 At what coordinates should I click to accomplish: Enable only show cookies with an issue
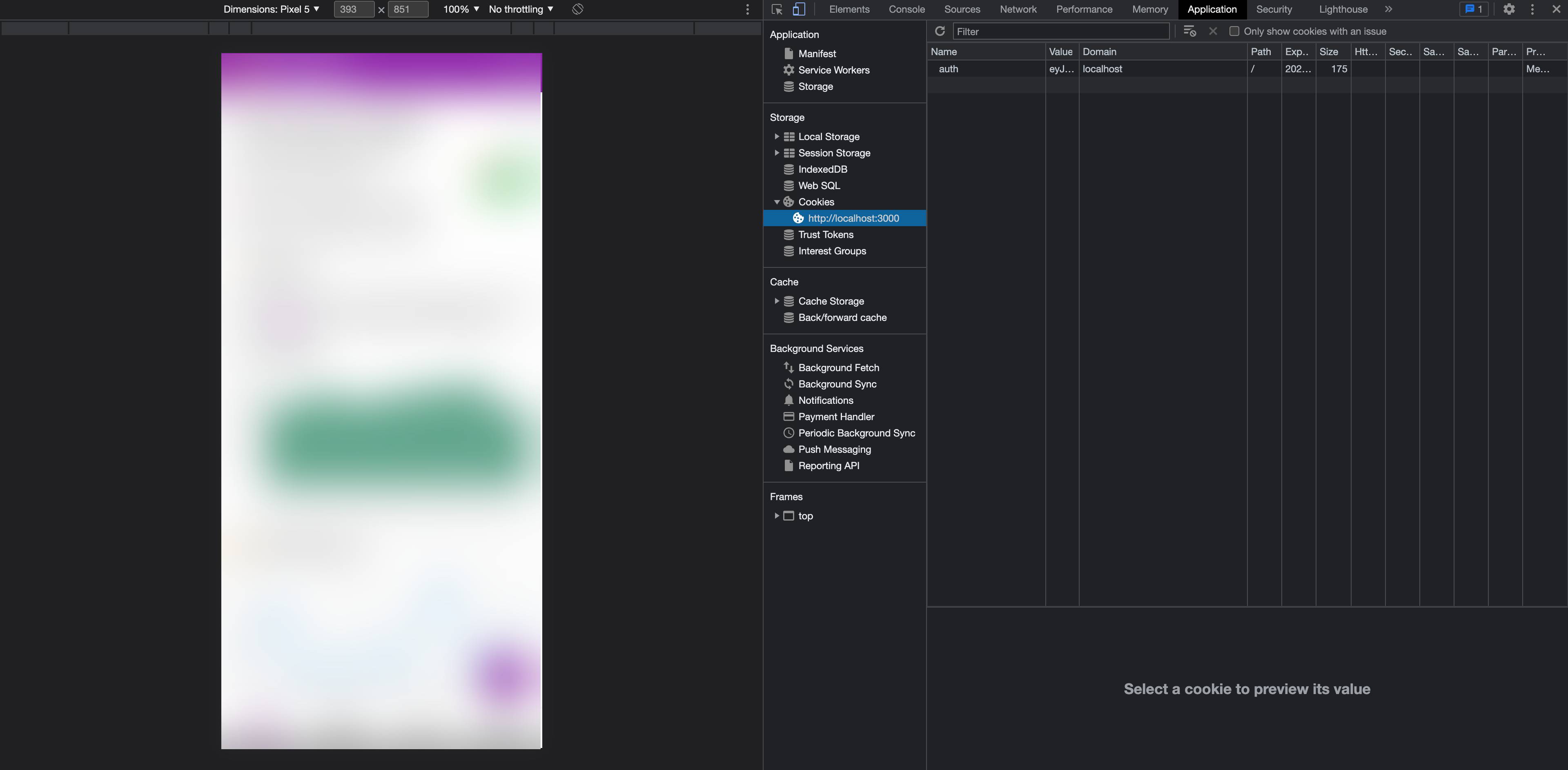click(1234, 31)
